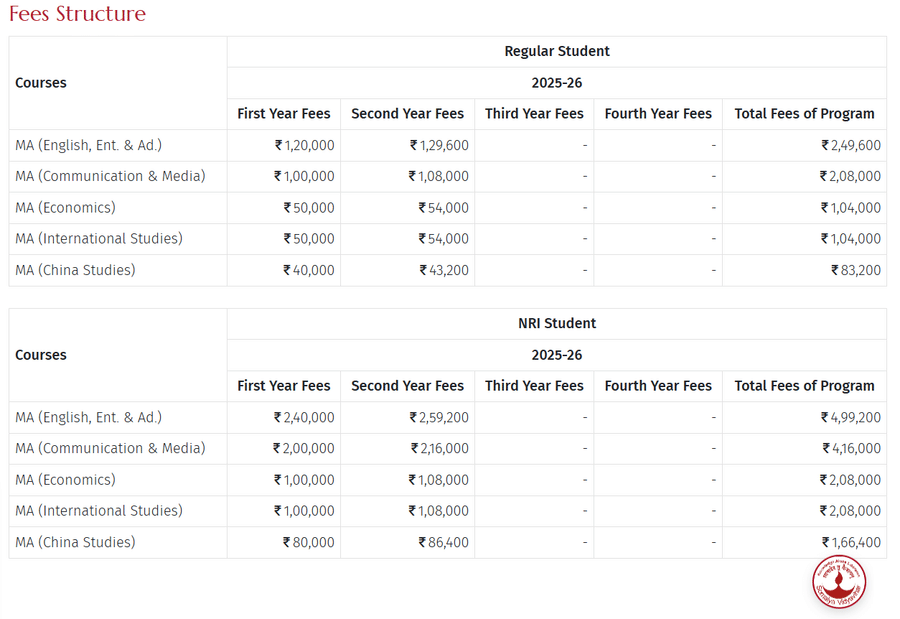Image resolution: width=900 pixels, height=619 pixels.
Task: Click the ₹2,59,200 second year fee
Action: tap(439, 417)
